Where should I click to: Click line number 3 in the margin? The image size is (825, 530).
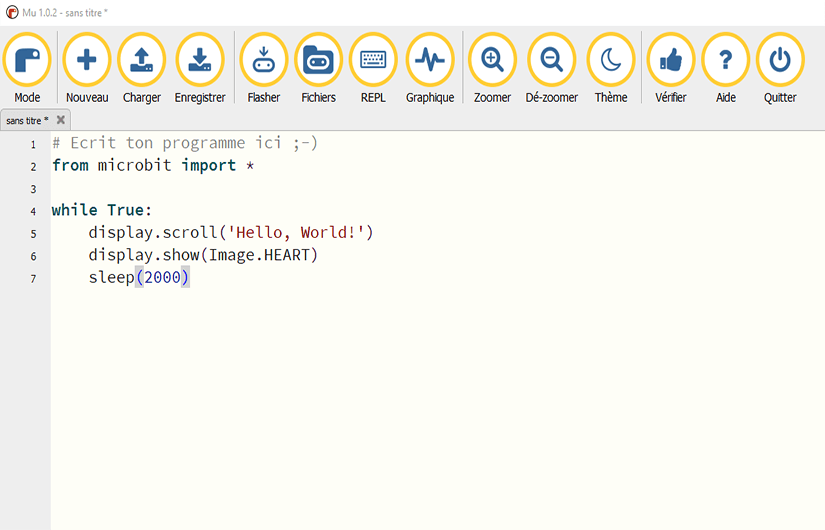point(33,189)
